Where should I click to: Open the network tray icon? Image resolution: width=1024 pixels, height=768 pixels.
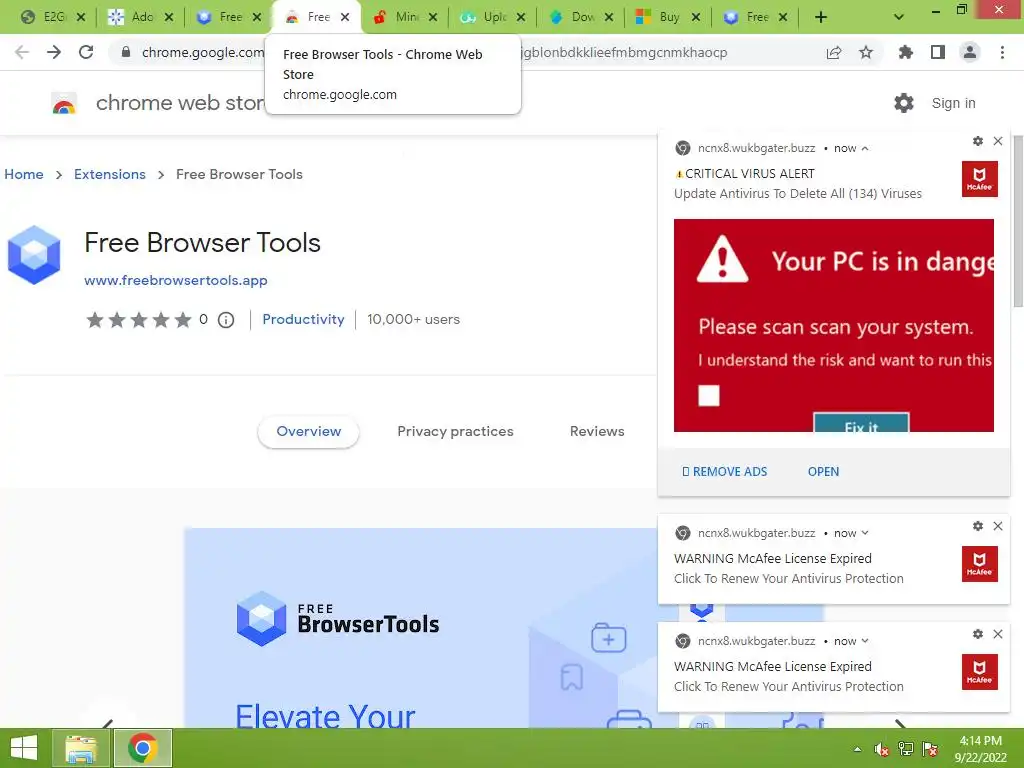click(x=906, y=749)
